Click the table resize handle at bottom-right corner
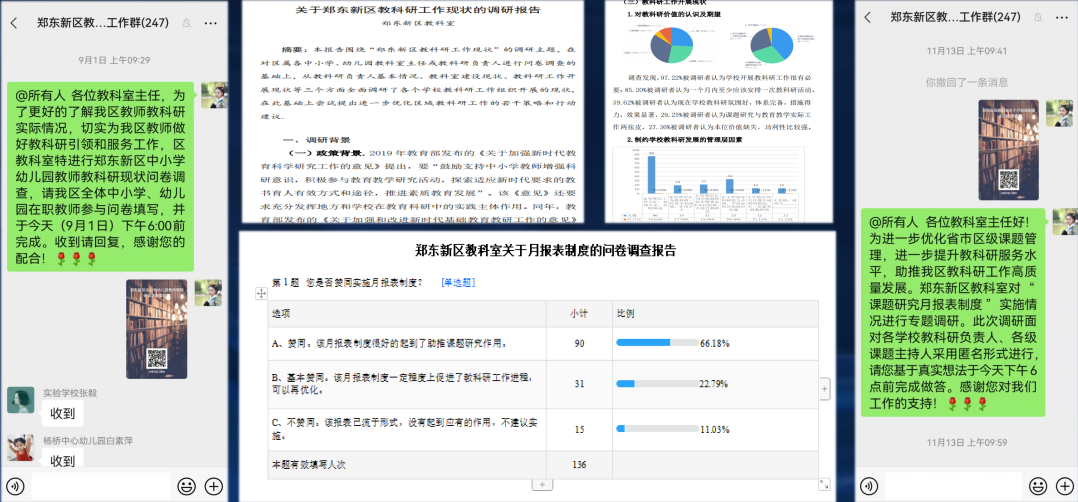Screen dimensions: 1078x502 pyautogui.click(x=824, y=484)
